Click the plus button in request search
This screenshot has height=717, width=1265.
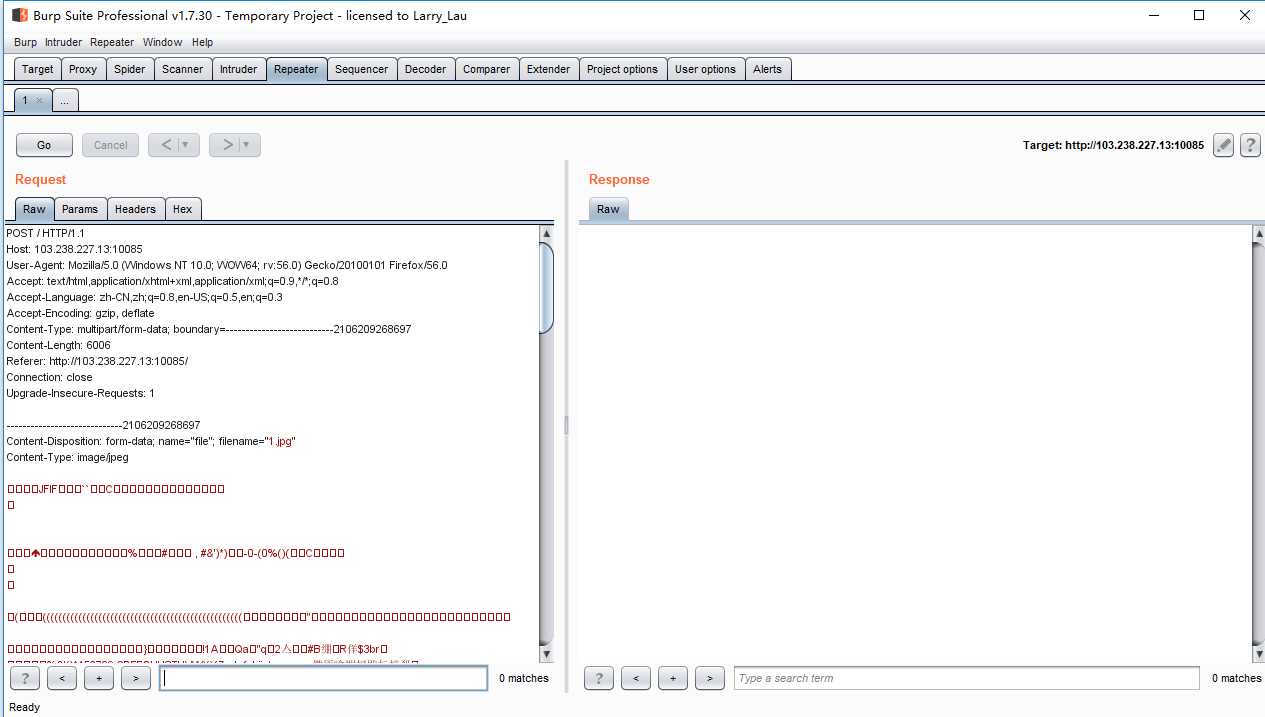[x=99, y=678]
